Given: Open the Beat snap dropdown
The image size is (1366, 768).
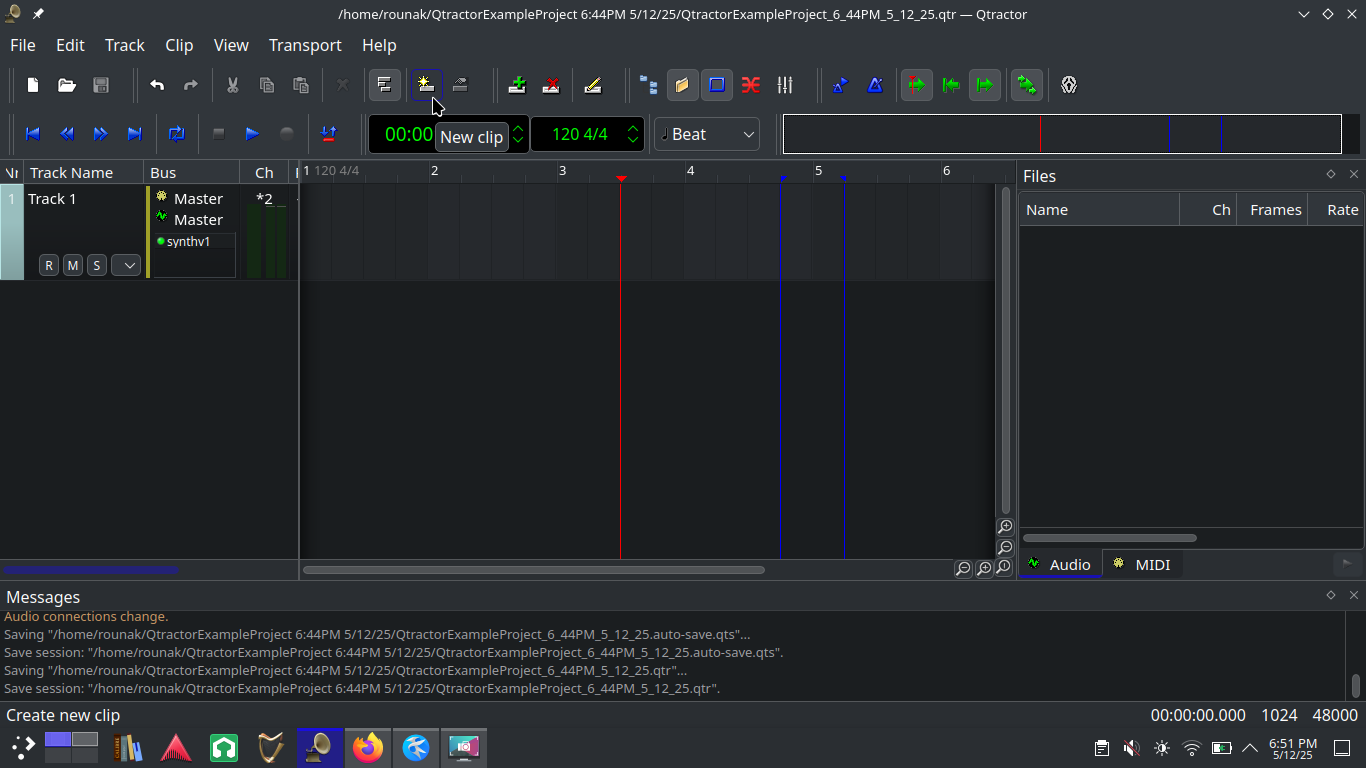Looking at the screenshot, I should [707, 134].
